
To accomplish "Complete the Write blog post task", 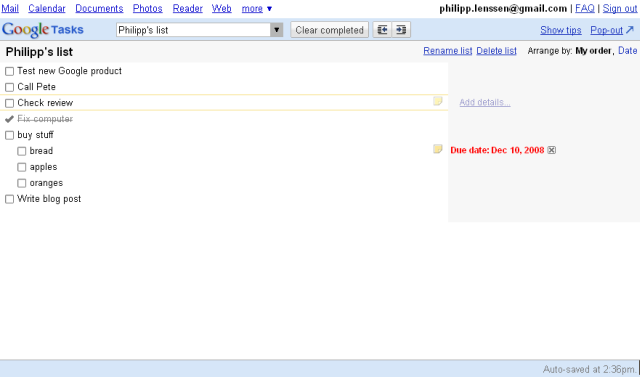I will [9, 199].
